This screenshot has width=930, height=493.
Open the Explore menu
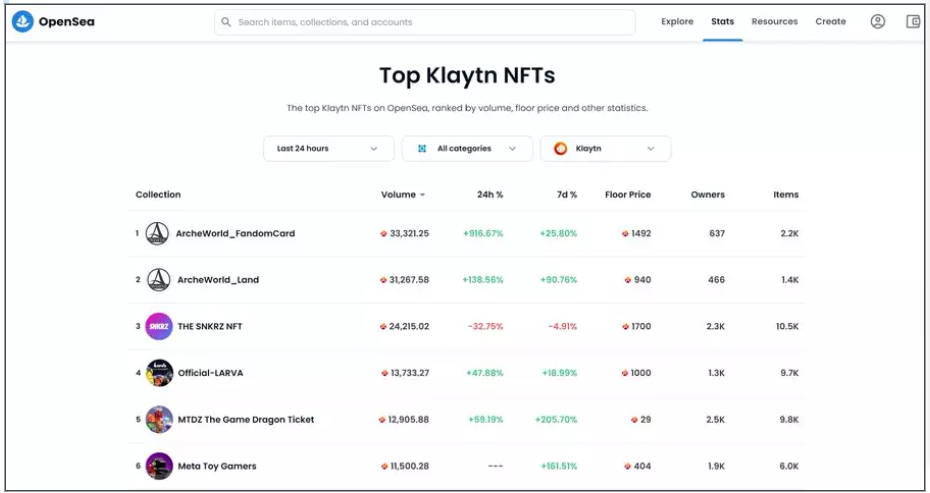pyautogui.click(x=677, y=21)
